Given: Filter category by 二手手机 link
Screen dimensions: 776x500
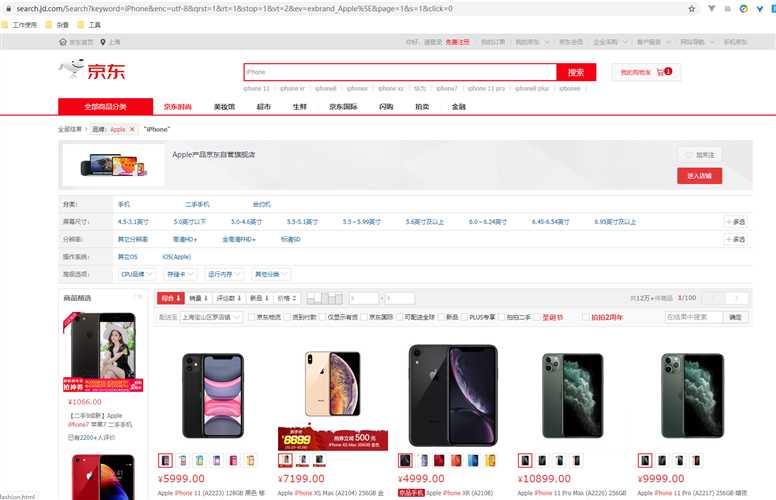Looking at the screenshot, I should 197,204.
